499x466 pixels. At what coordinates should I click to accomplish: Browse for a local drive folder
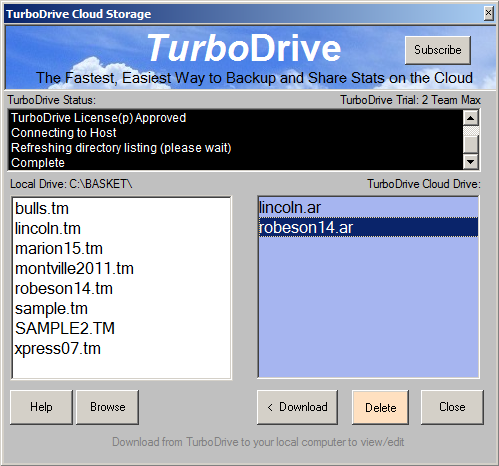pos(107,407)
